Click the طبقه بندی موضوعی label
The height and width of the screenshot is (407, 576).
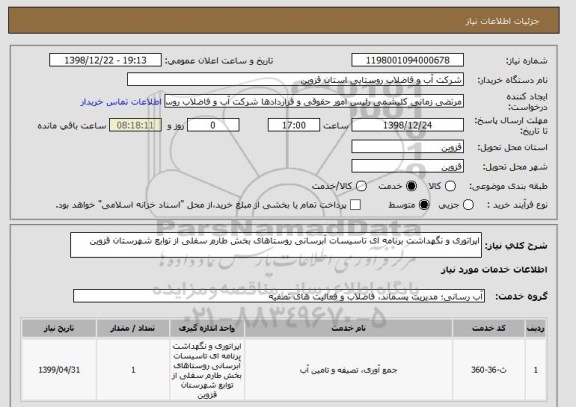[x=508, y=187]
